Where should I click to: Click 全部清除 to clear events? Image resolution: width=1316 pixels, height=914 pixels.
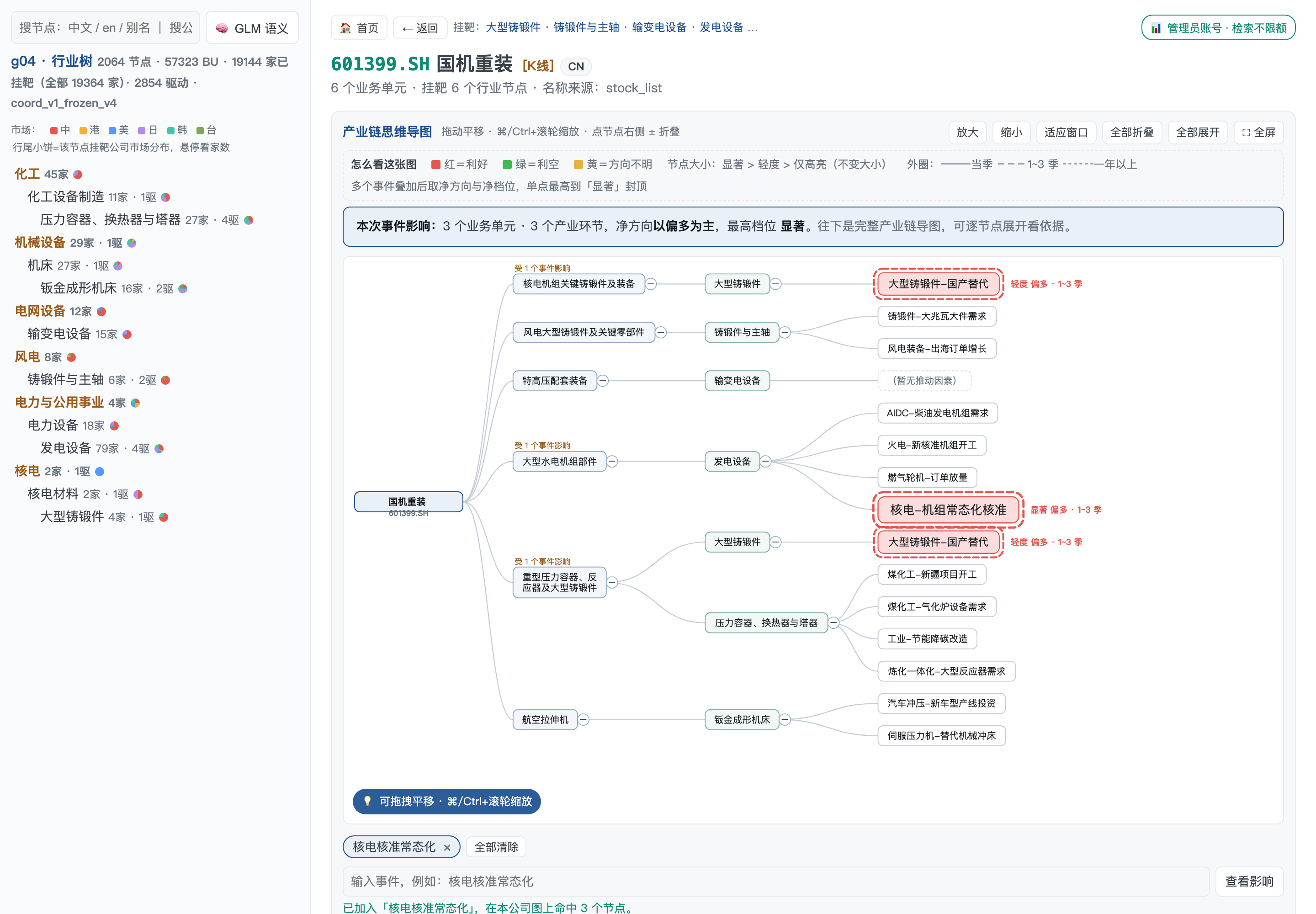(x=496, y=847)
